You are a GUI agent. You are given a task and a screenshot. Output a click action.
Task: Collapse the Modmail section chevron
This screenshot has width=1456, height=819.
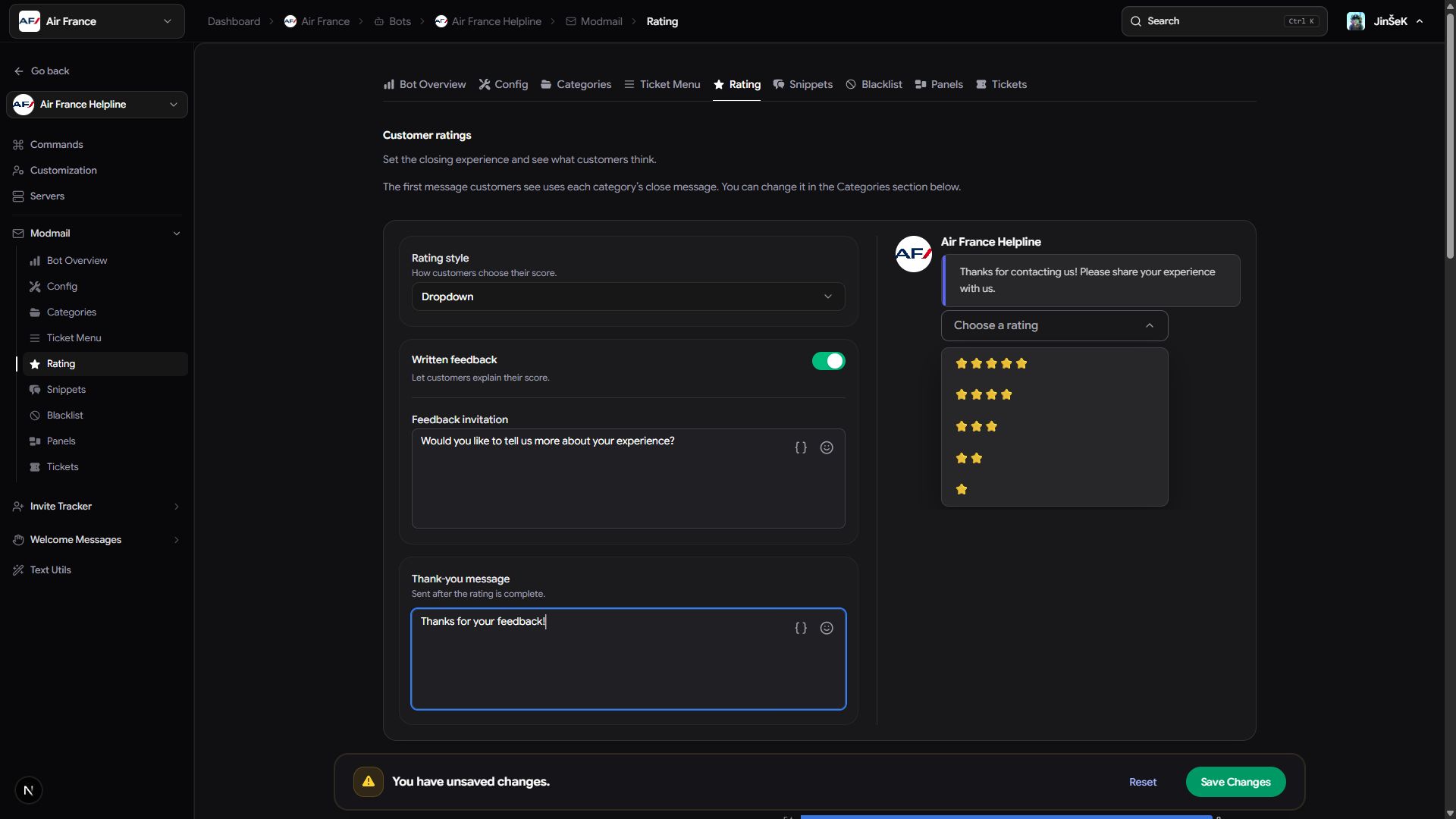point(177,234)
